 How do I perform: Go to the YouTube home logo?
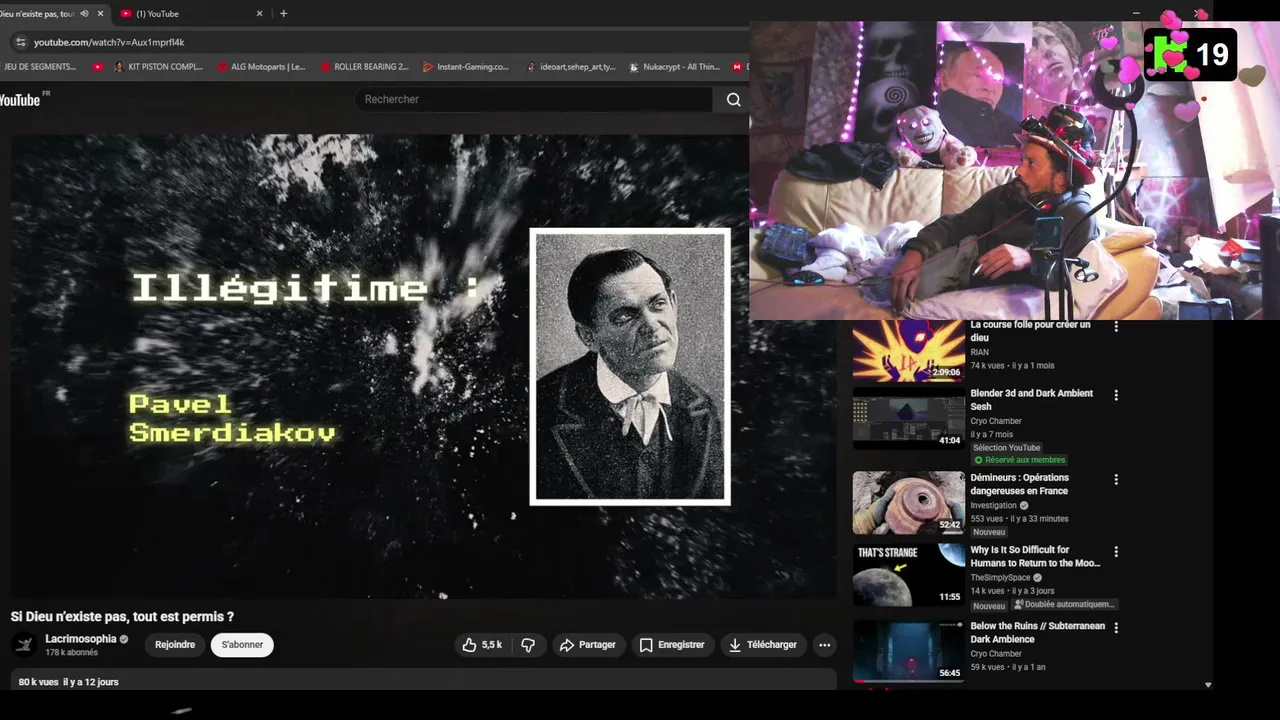click(x=22, y=99)
